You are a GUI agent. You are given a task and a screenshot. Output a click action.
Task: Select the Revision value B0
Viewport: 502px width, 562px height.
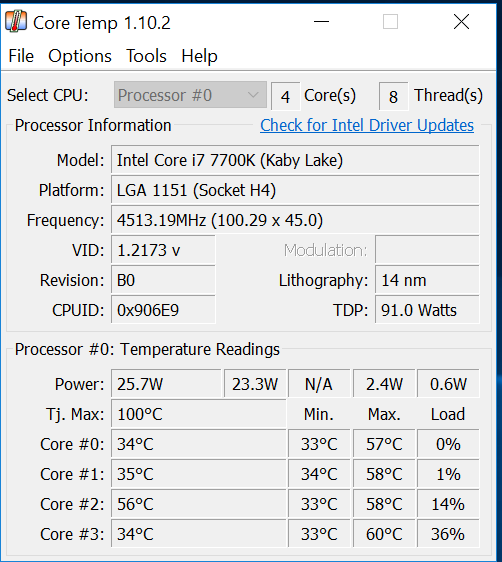click(163, 280)
